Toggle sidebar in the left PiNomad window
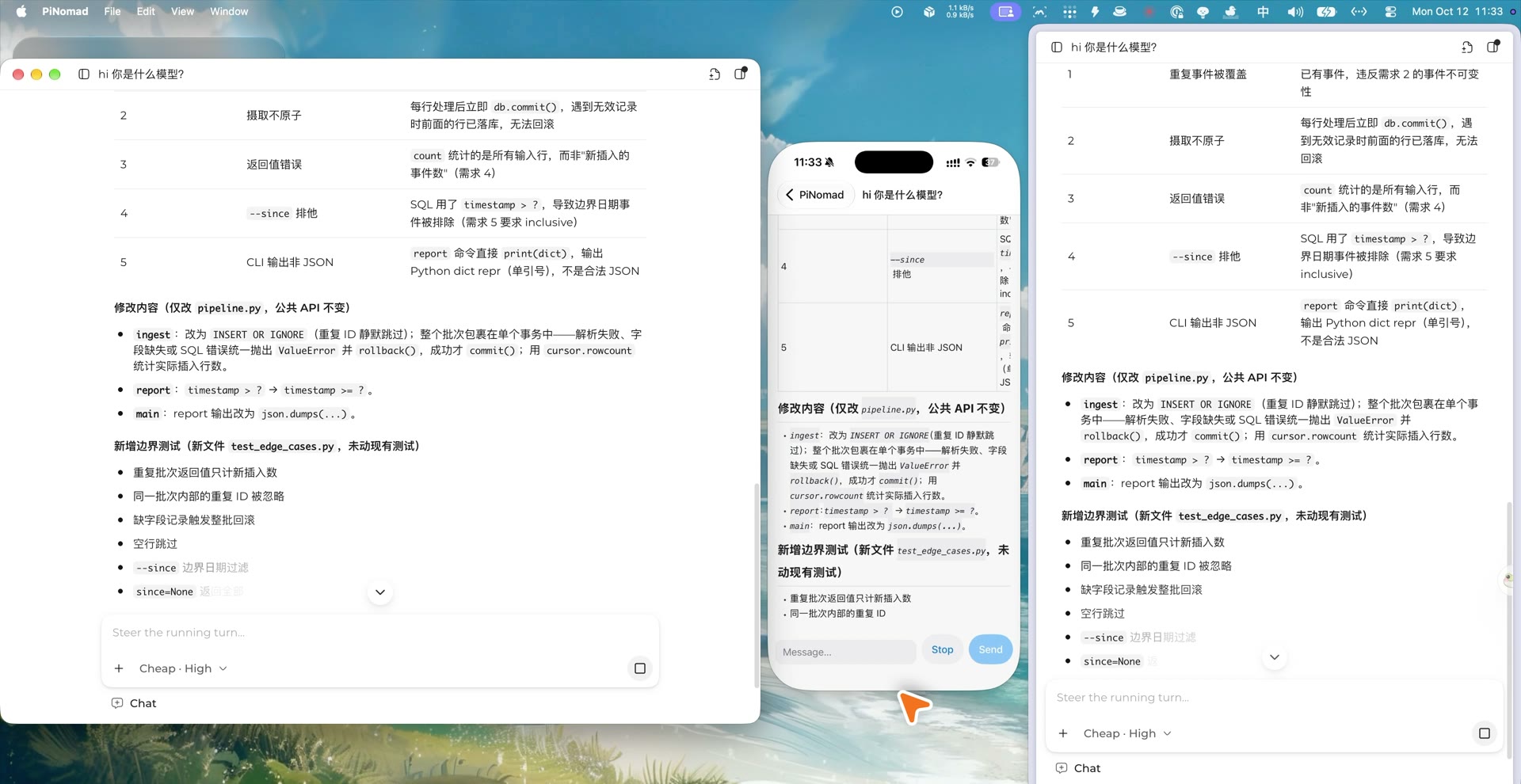The image size is (1521, 784). (84, 74)
